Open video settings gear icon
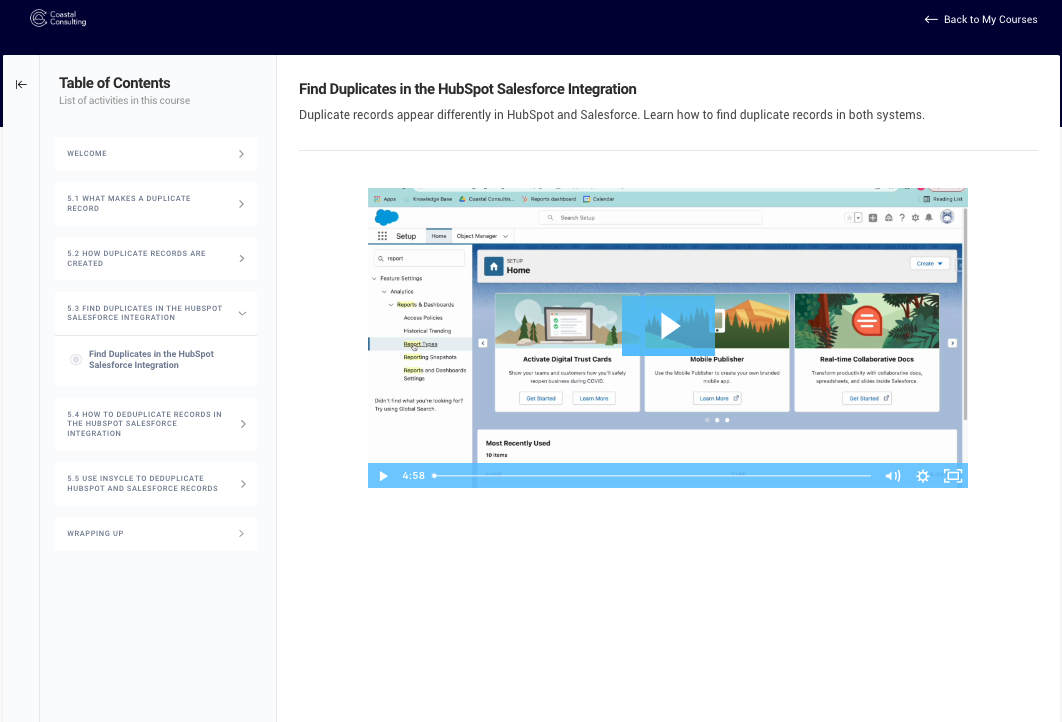Viewport: 1062px width, 722px height. pos(922,476)
